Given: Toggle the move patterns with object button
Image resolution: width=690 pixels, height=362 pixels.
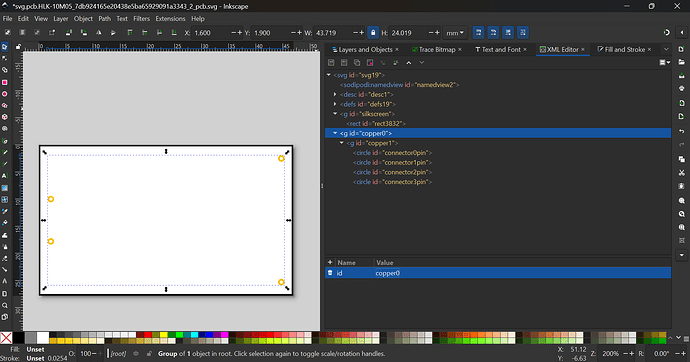Looking at the screenshot, I should pos(523,33).
